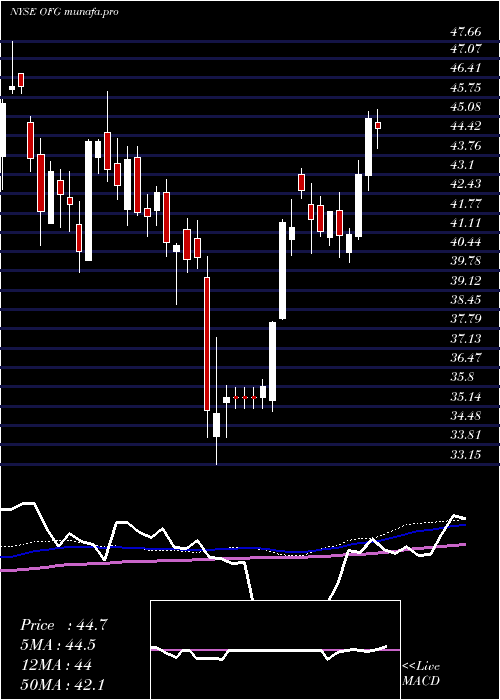Click the '50MA : 42.1' readout
Screen dimensions: 500x700
62,684
